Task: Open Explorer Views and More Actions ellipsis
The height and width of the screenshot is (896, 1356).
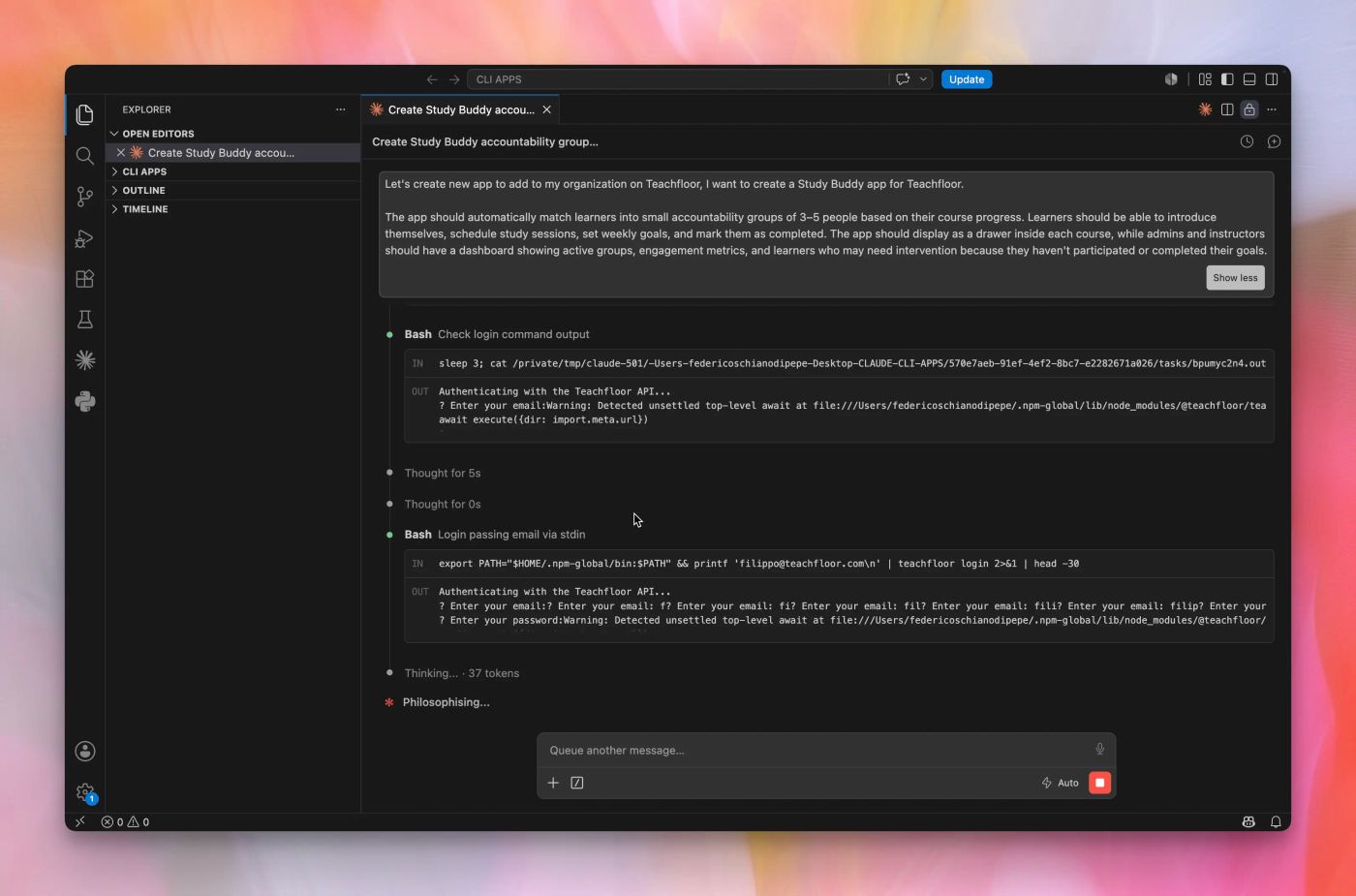Action: (341, 109)
